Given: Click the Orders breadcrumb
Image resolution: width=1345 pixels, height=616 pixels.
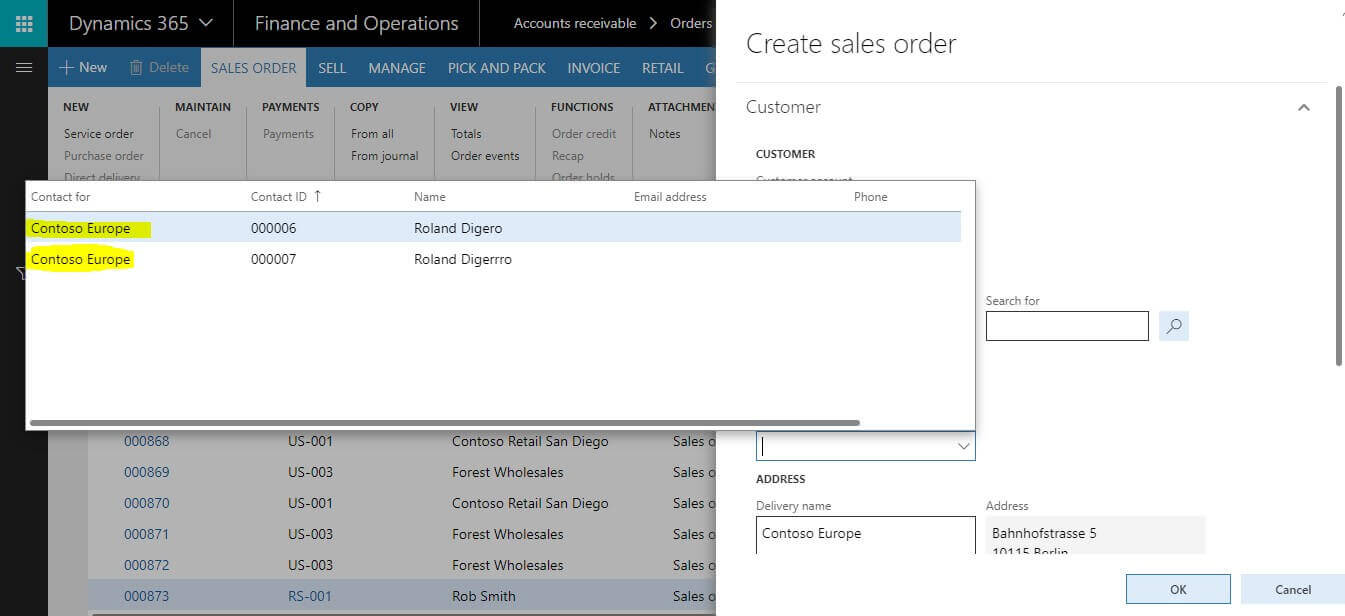Looking at the screenshot, I should coord(691,23).
